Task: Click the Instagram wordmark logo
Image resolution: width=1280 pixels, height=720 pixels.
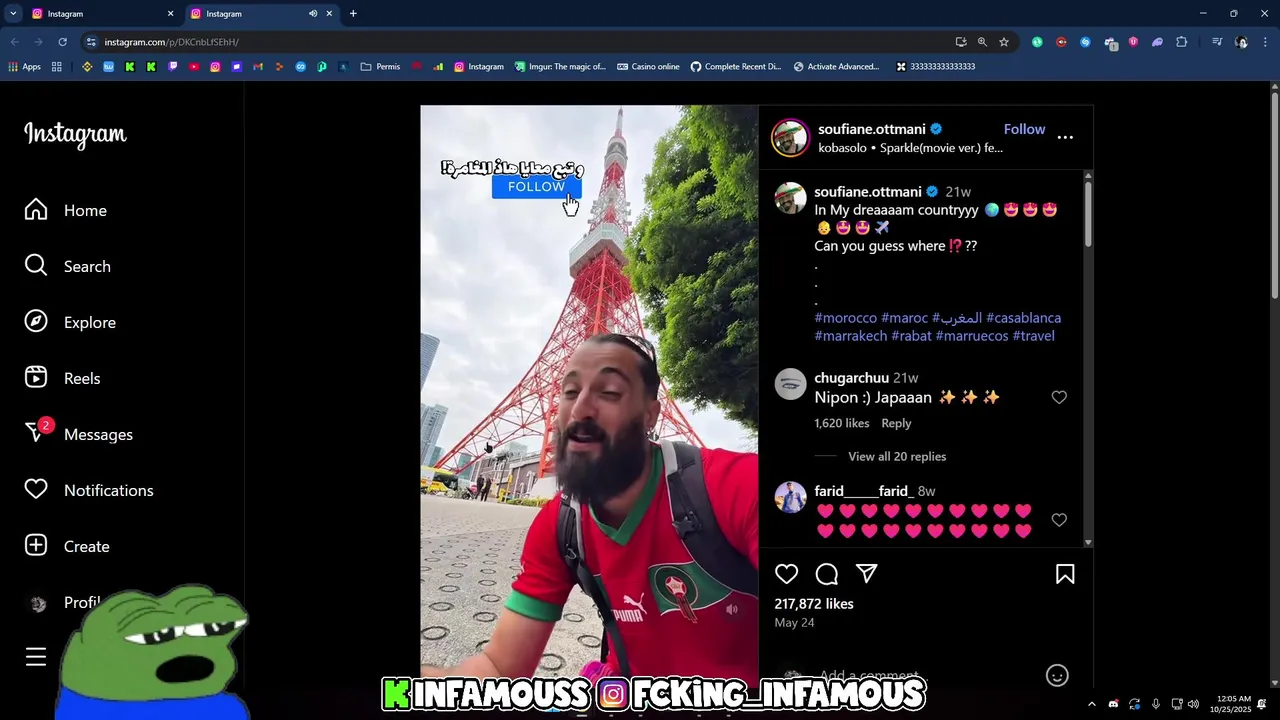Action: pyautogui.click(x=75, y=134)
